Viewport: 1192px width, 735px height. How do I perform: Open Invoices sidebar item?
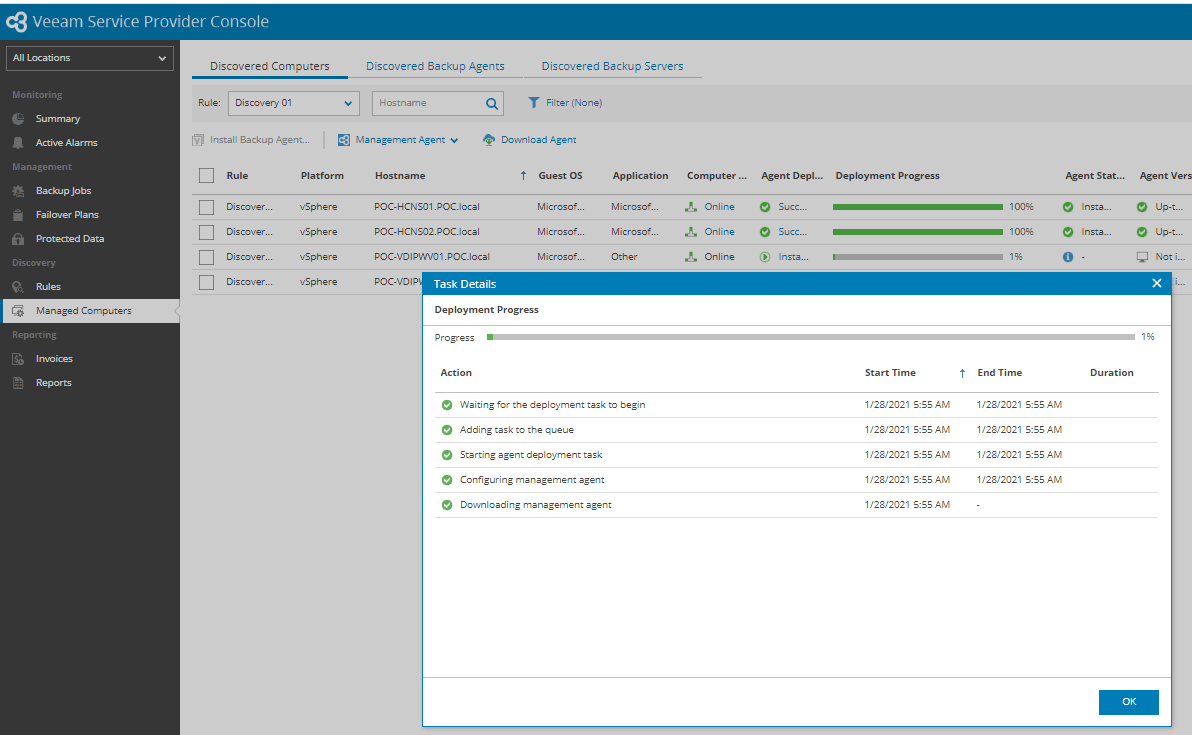pos(54,359)
